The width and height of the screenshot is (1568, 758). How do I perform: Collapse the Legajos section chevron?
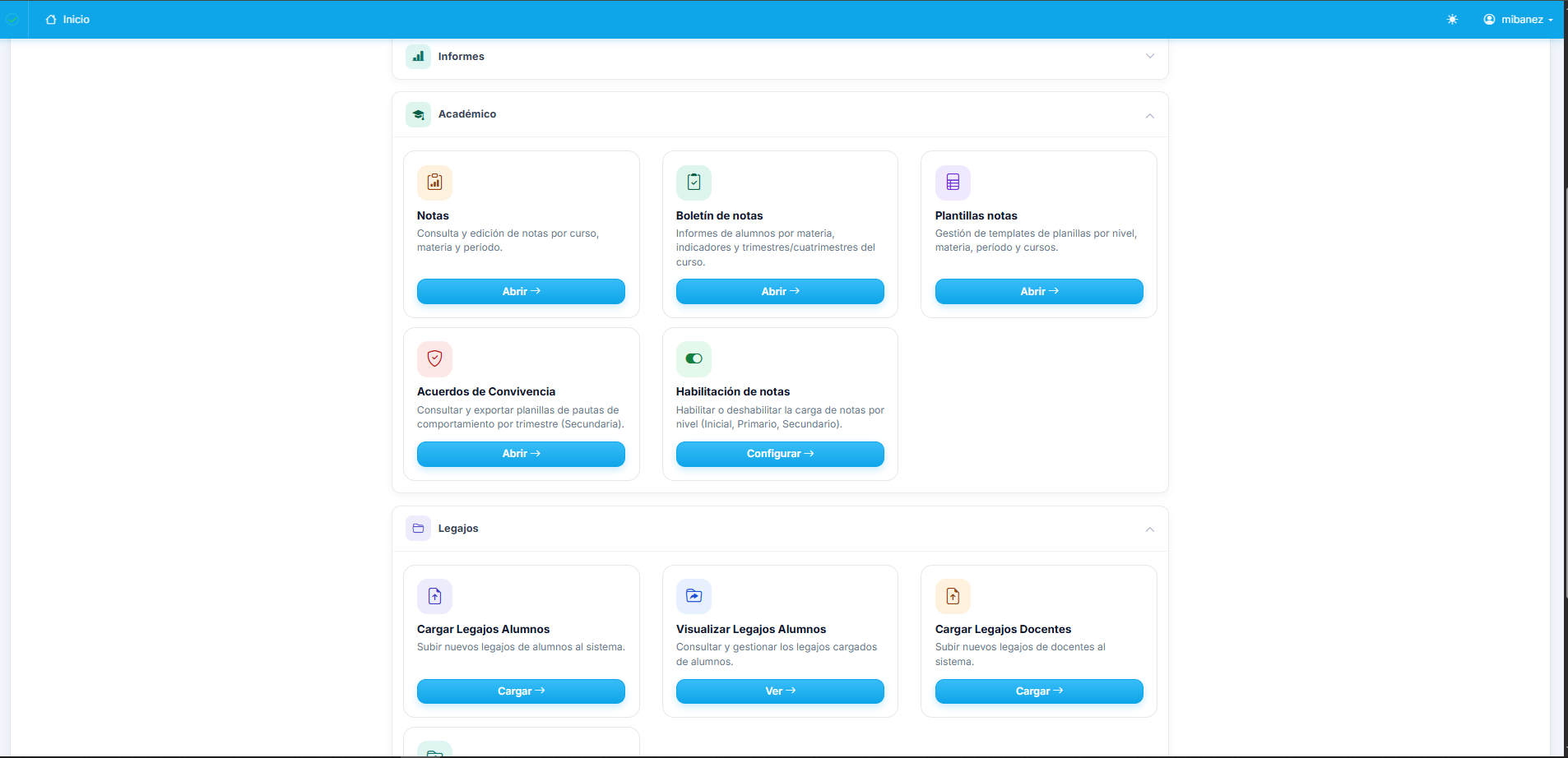click(x=1149, y=529)
